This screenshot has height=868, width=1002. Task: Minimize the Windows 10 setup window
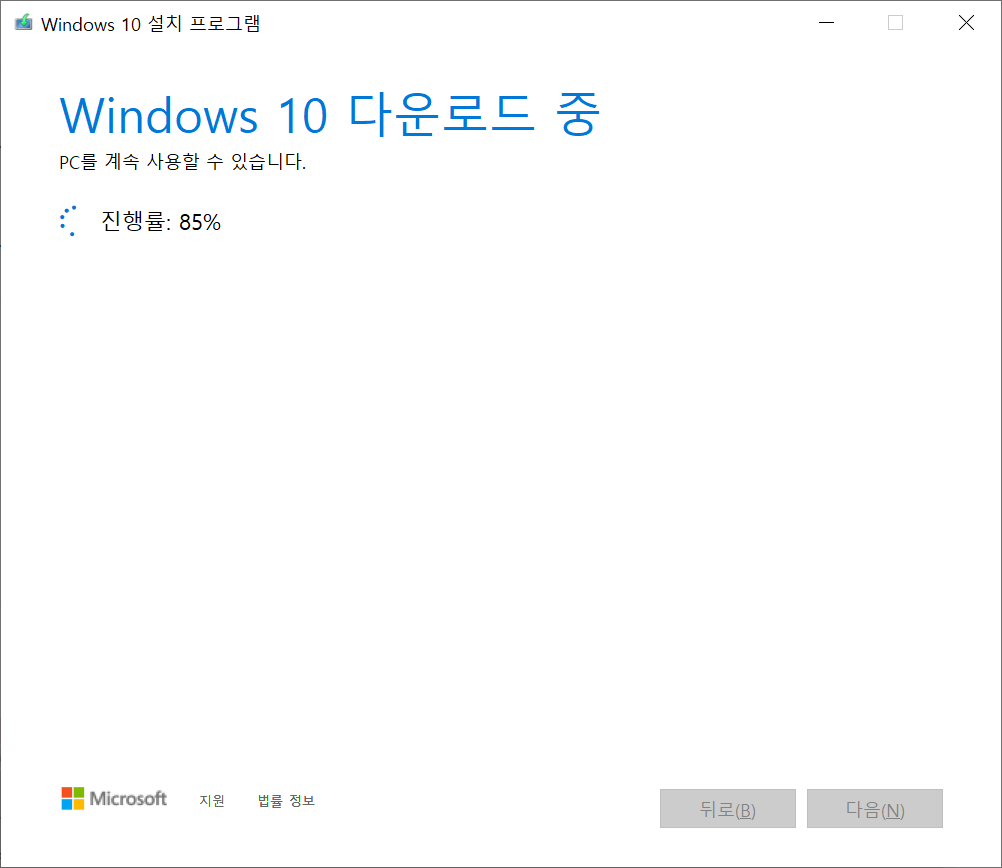tap(827, 23)
